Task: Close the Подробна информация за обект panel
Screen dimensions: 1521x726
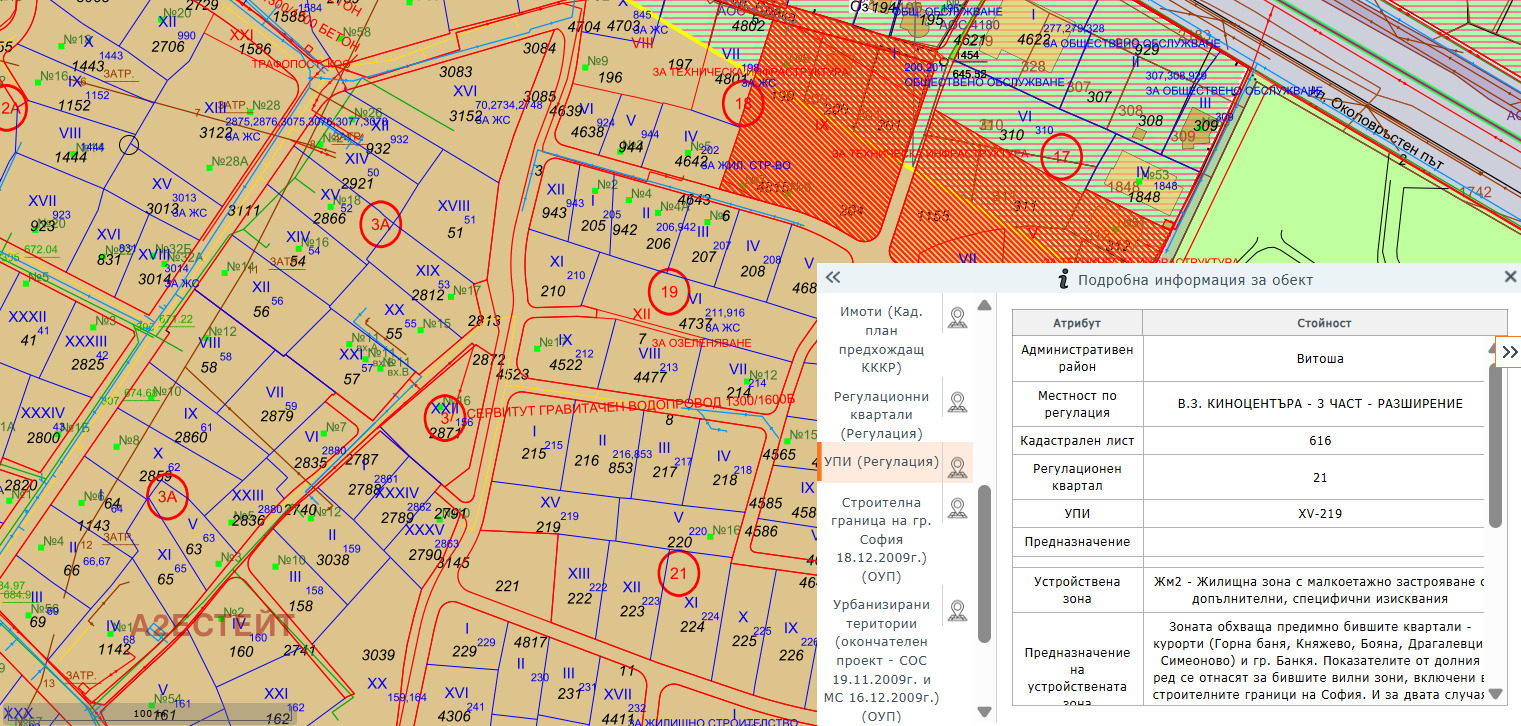Action: 1510,277
